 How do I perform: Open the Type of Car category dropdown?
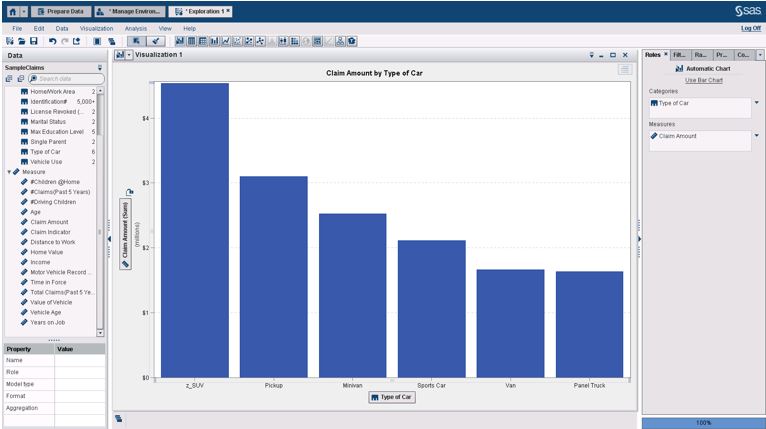point(756,103)
